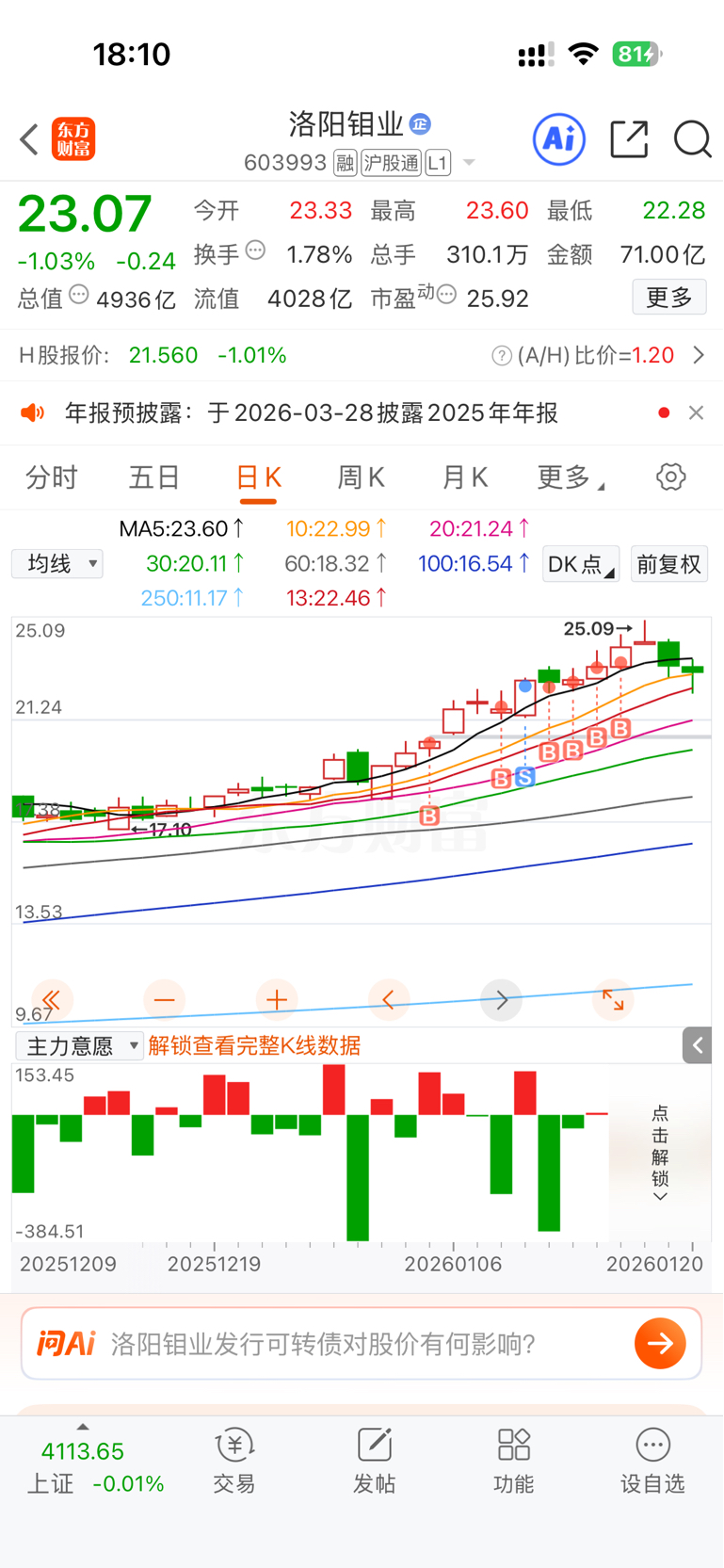The height and width of the screenshot is (1568, 724).
Task: Tap the info icon beside 换手
Action: [x=255, y=251]
